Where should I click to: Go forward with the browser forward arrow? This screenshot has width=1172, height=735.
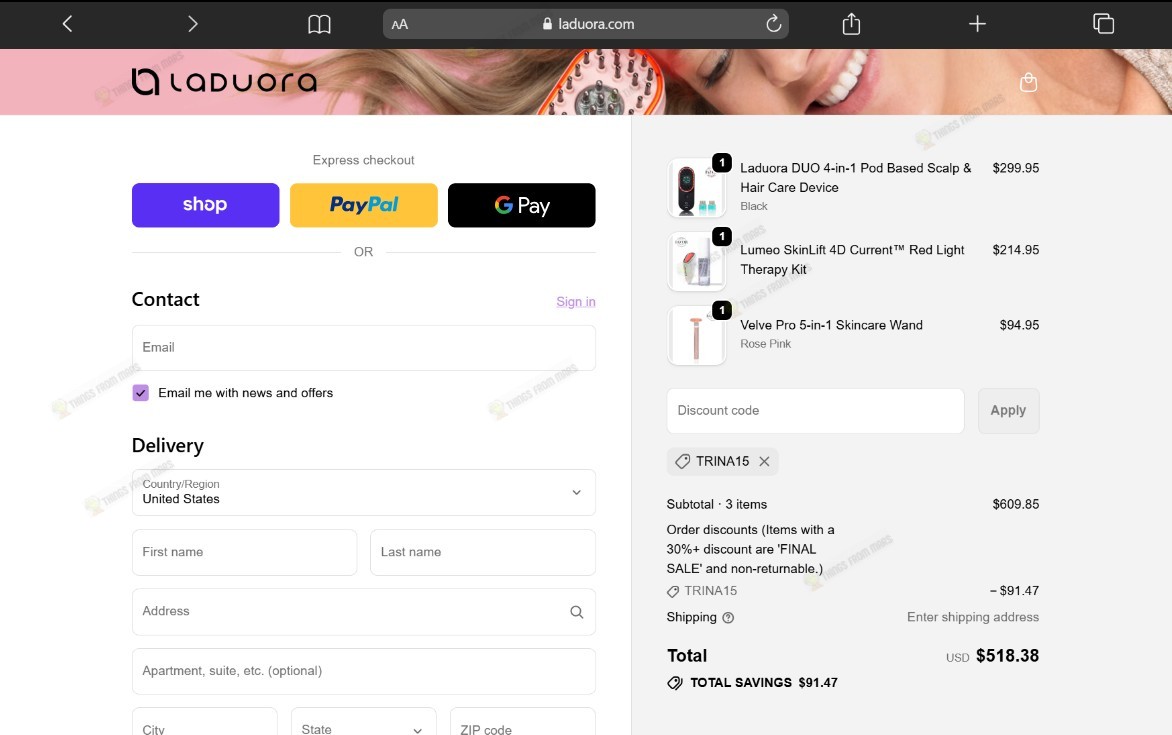pyautogui.click(x=193, y=24)
